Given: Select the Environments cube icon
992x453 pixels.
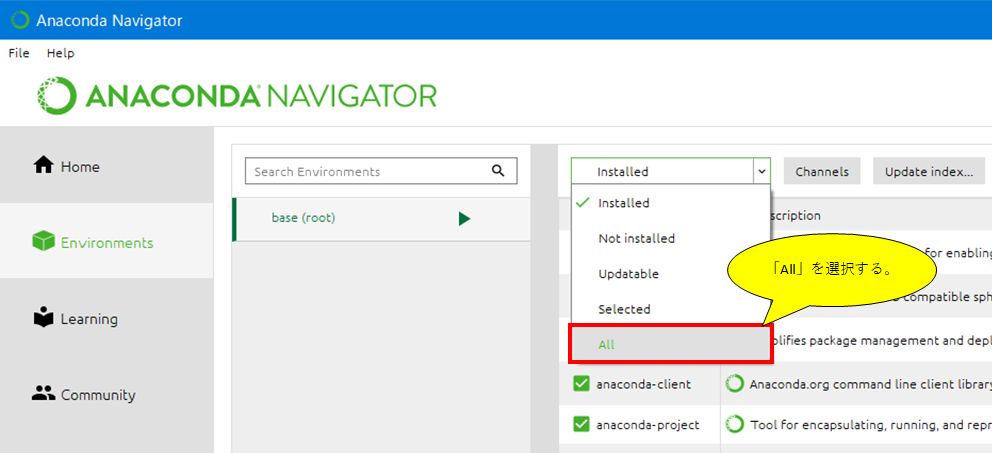Looking at the screenshot, I should [x=43, y=242].
